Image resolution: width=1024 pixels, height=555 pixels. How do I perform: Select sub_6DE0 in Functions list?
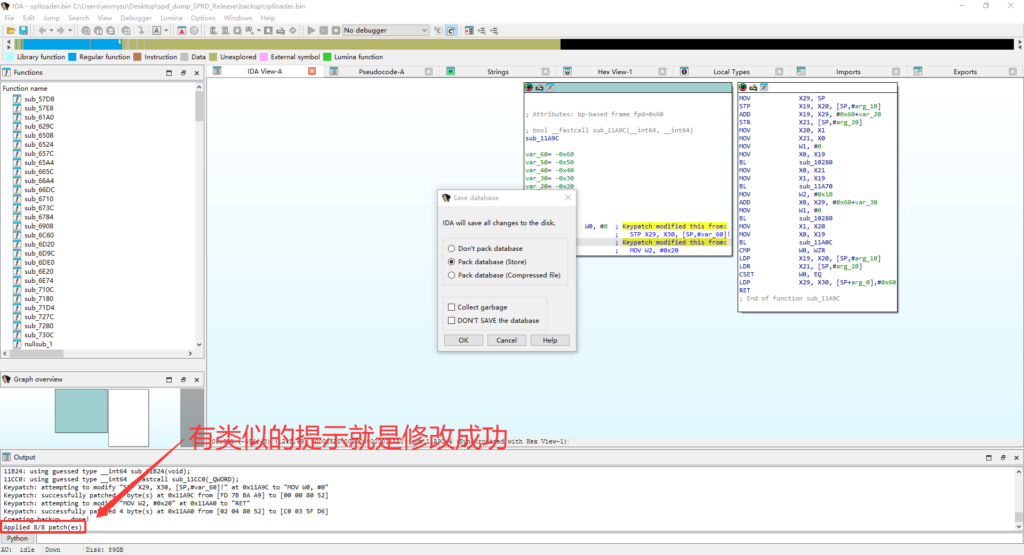tap(39, 262)
